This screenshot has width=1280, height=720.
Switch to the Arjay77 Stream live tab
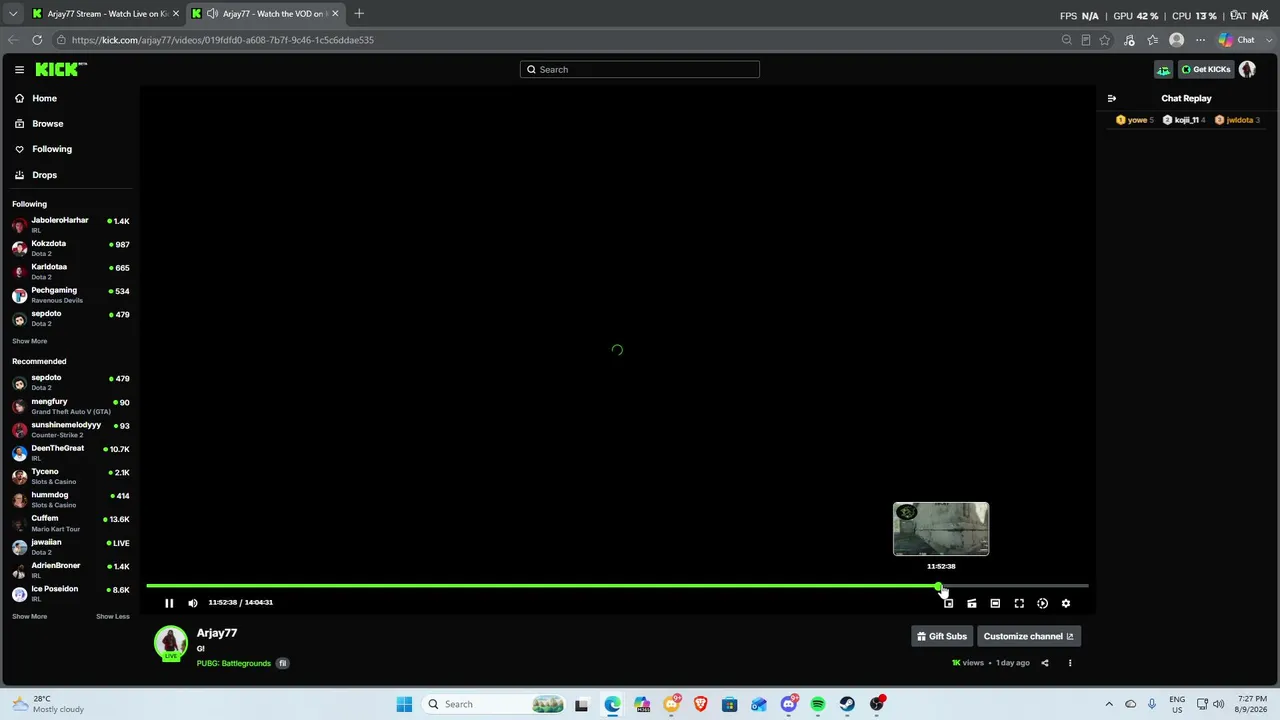pos(105,14)
